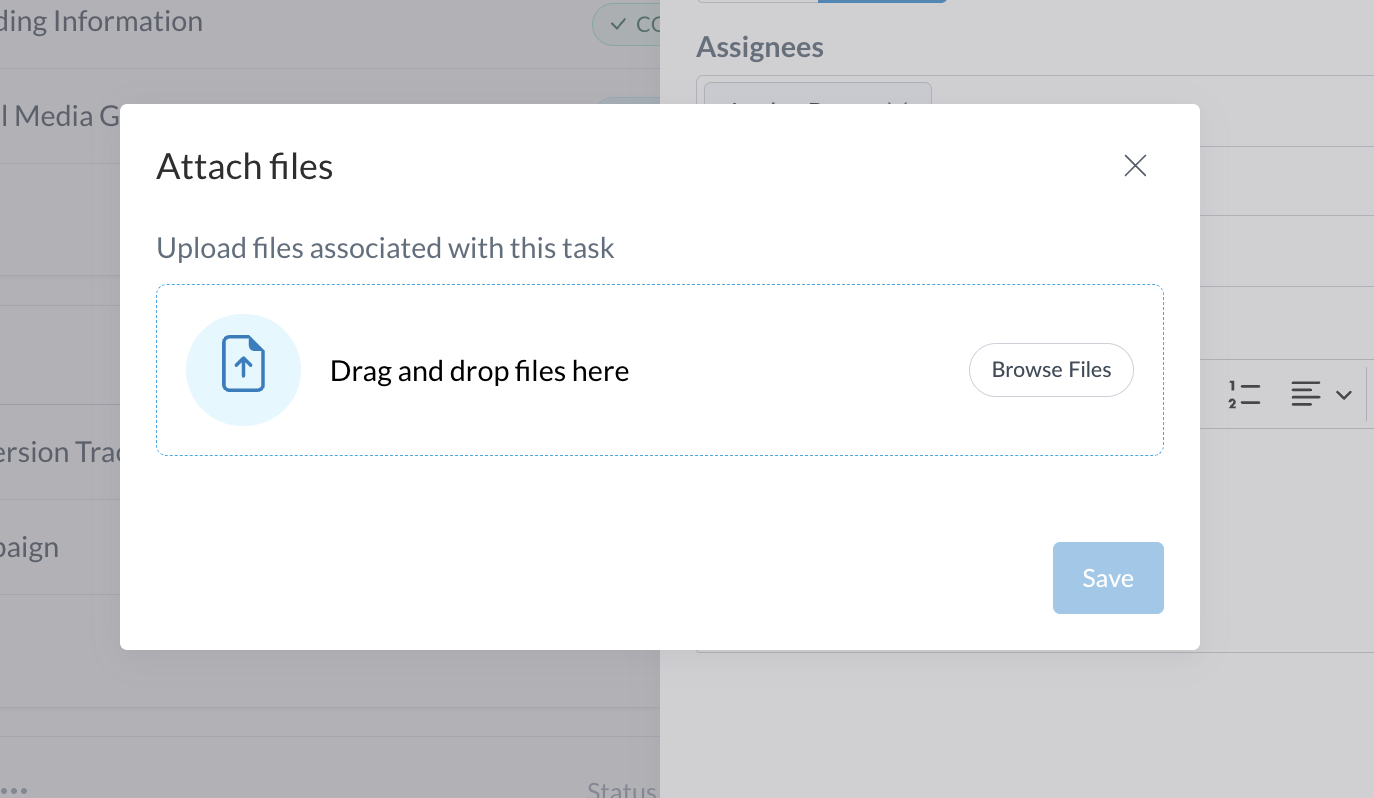This screenshot has width=1374, height=798.
Task: Click the numbered list formatting icon
Action: tap(1244, 395)
